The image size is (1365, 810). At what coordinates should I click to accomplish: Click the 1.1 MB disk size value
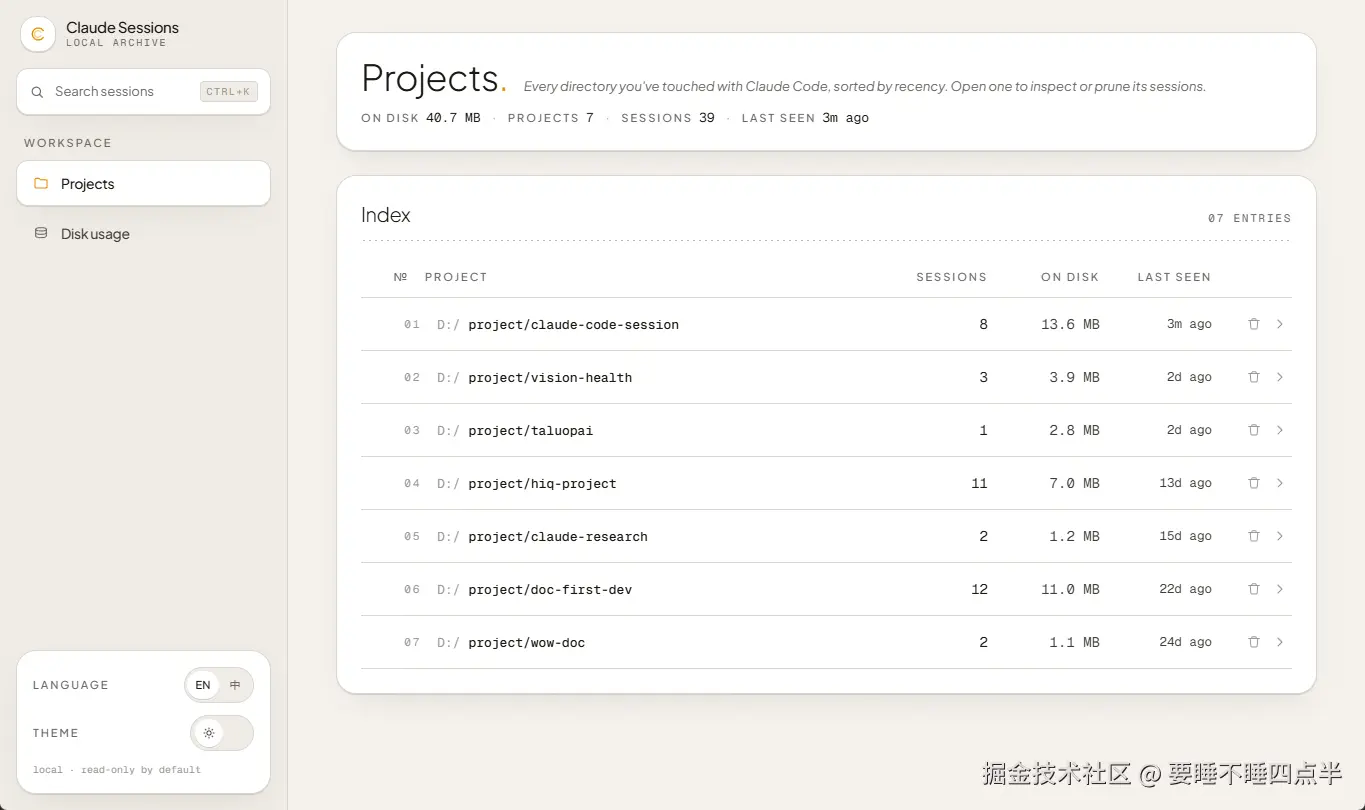1074,642
